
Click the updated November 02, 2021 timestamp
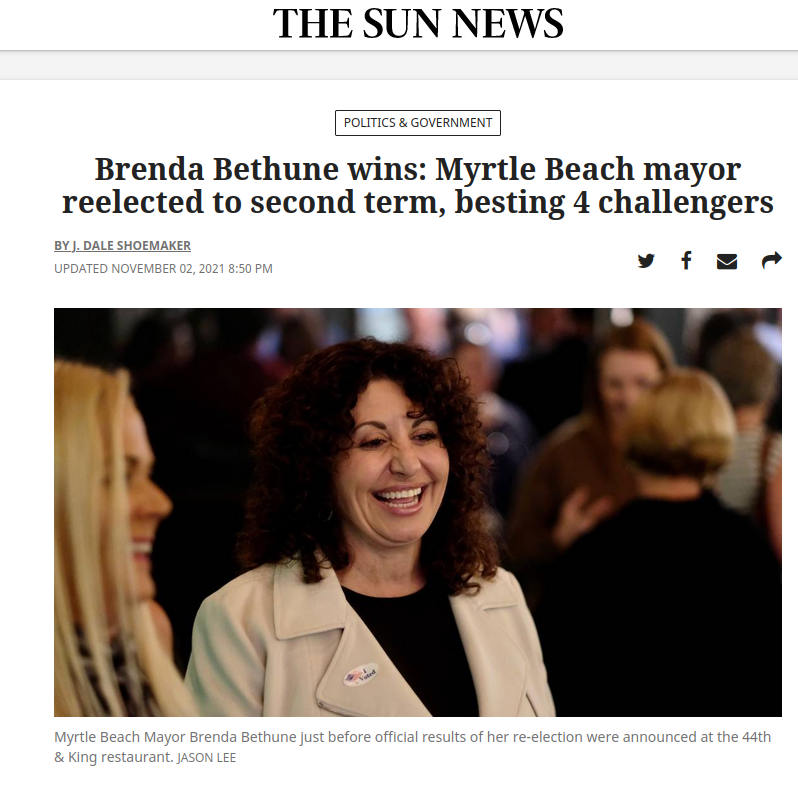pos(163,268)
